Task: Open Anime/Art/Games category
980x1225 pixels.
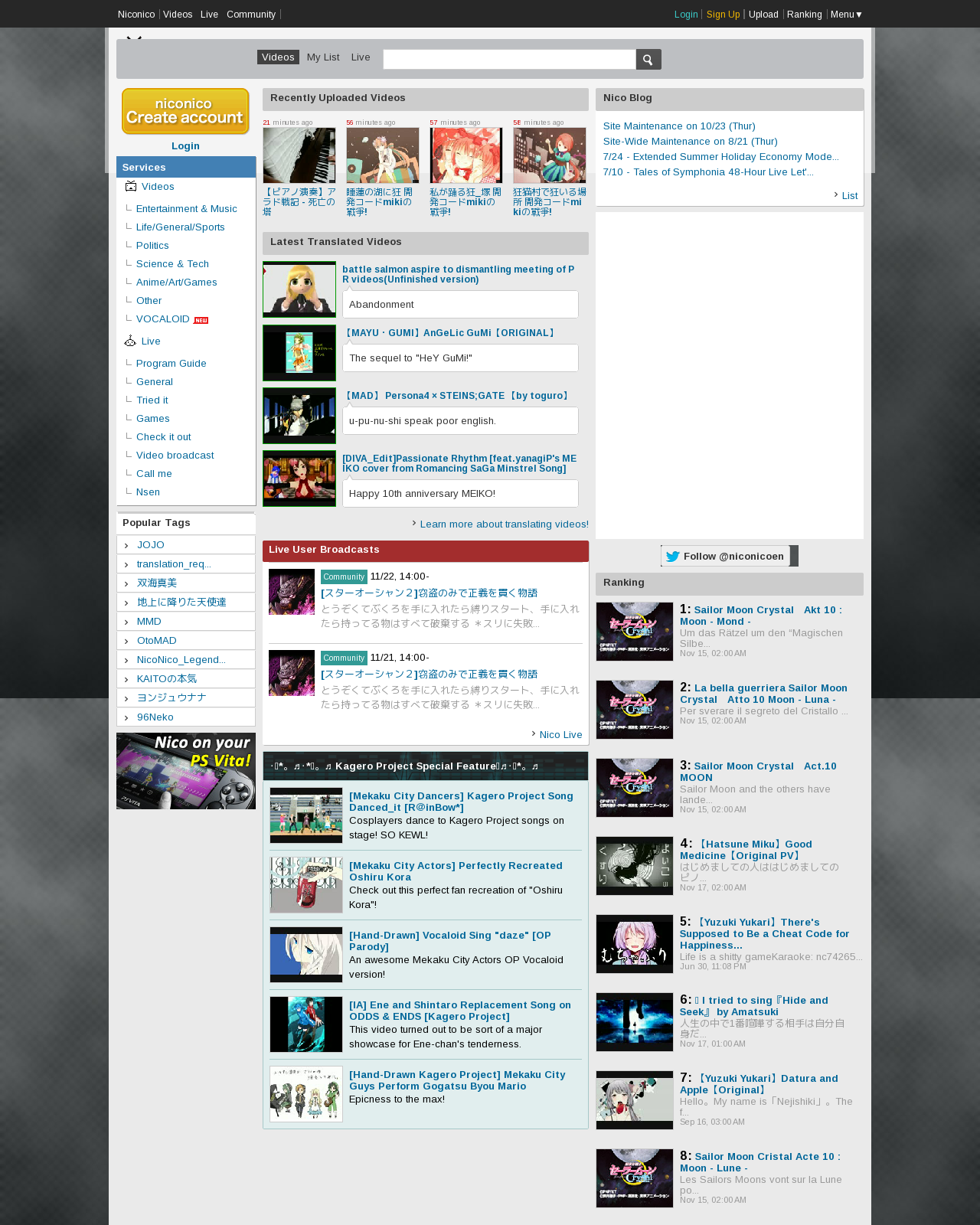Action: click(177, 283)
